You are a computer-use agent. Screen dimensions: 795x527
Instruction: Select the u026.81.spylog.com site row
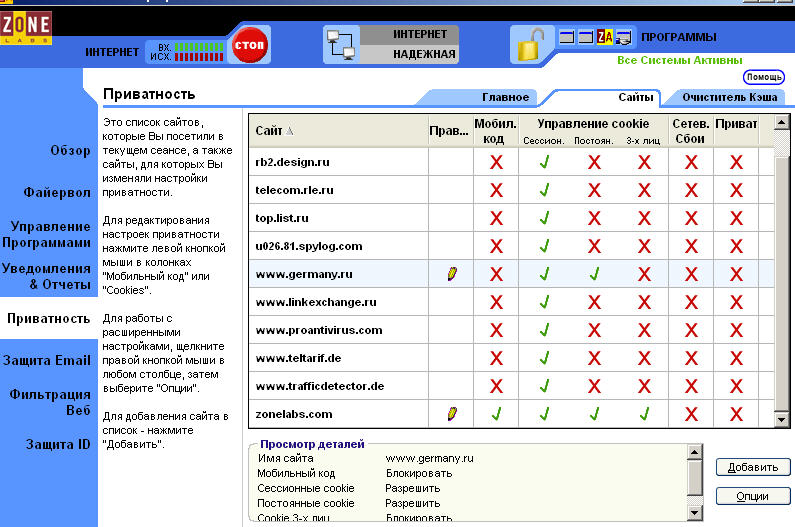[511, 246]
